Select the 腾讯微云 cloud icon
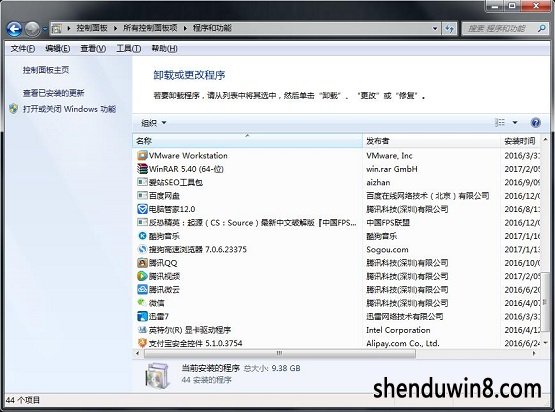Image resolution: width=555 pixels, height=412 pixels. tap(142, 290)
